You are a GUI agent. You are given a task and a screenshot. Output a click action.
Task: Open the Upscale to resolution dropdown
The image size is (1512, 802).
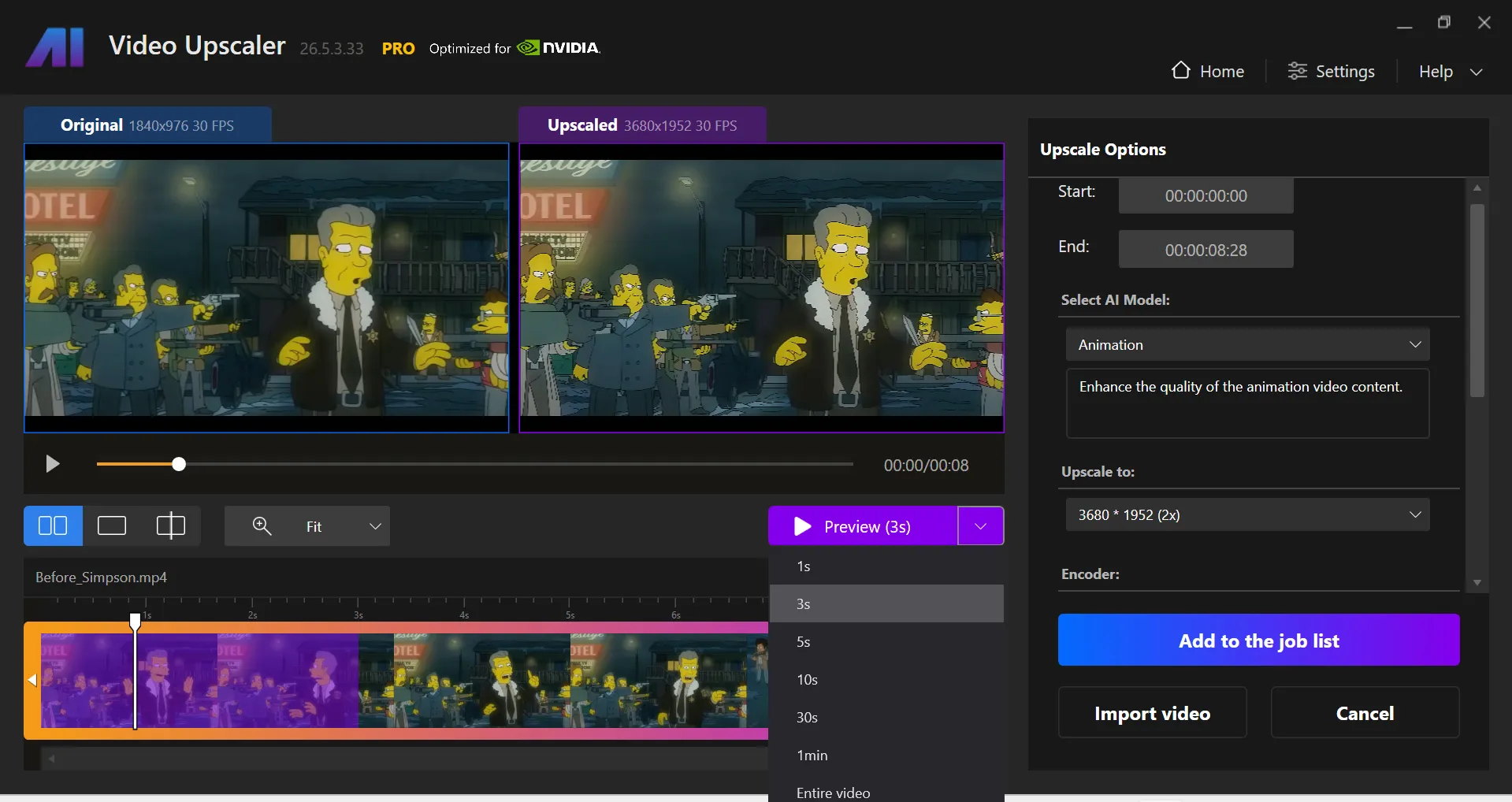click(x=1247, y=514)
